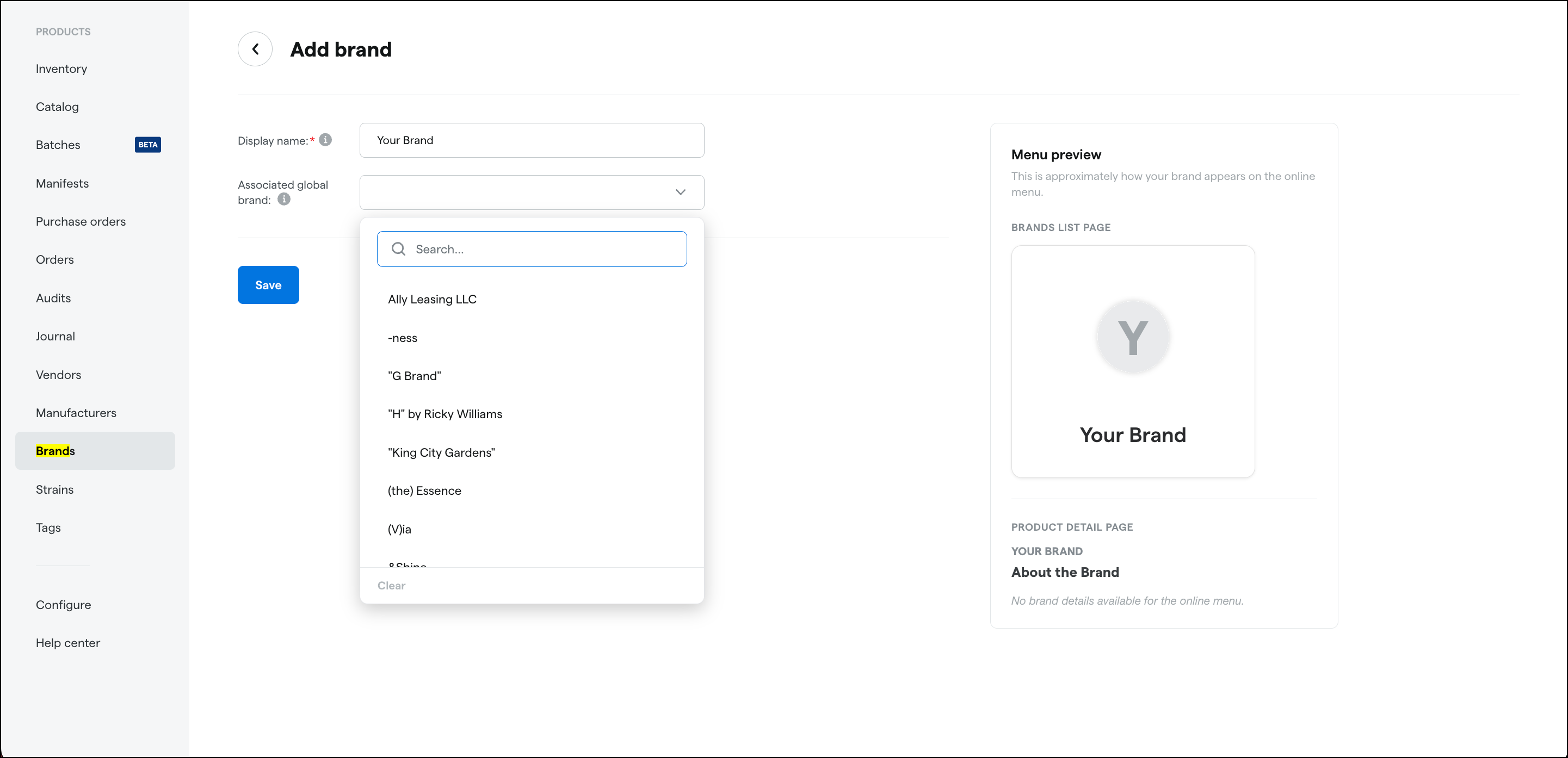Viewport: 1568px width, 758px height.
Task: Navigate to Manifests
Action: click(62, 184)
